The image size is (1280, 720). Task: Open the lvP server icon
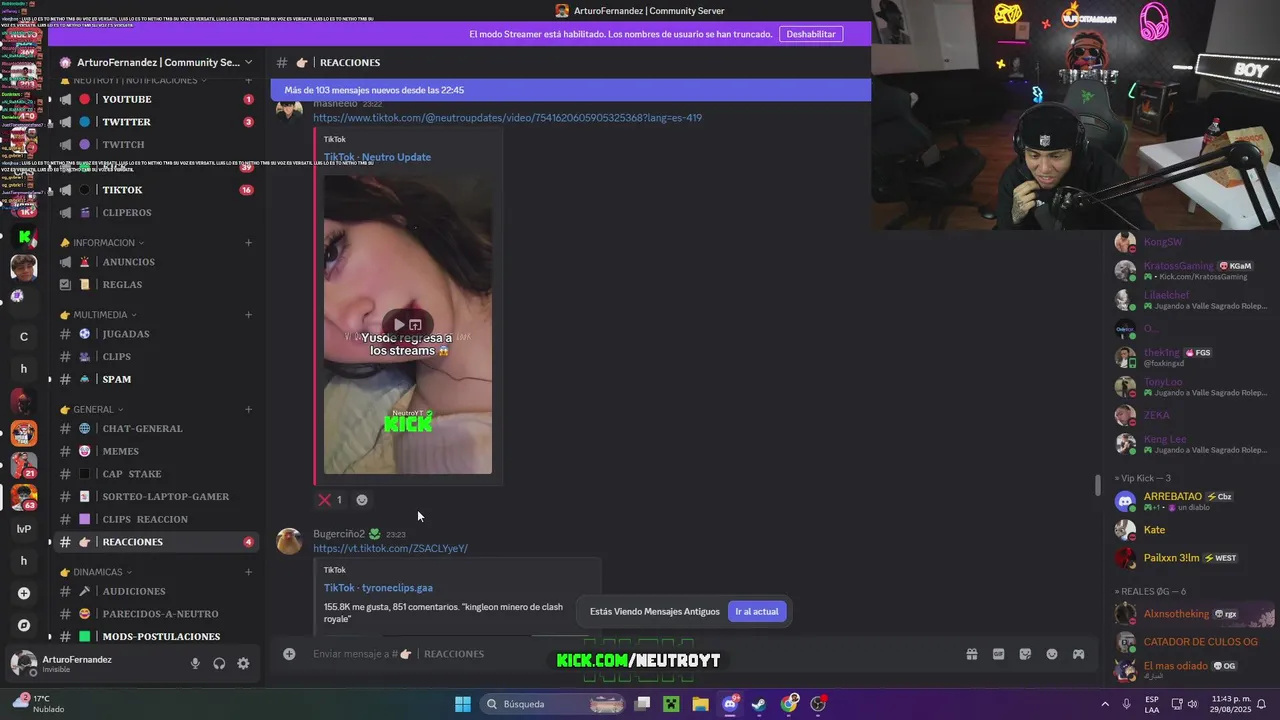(24, 529)
